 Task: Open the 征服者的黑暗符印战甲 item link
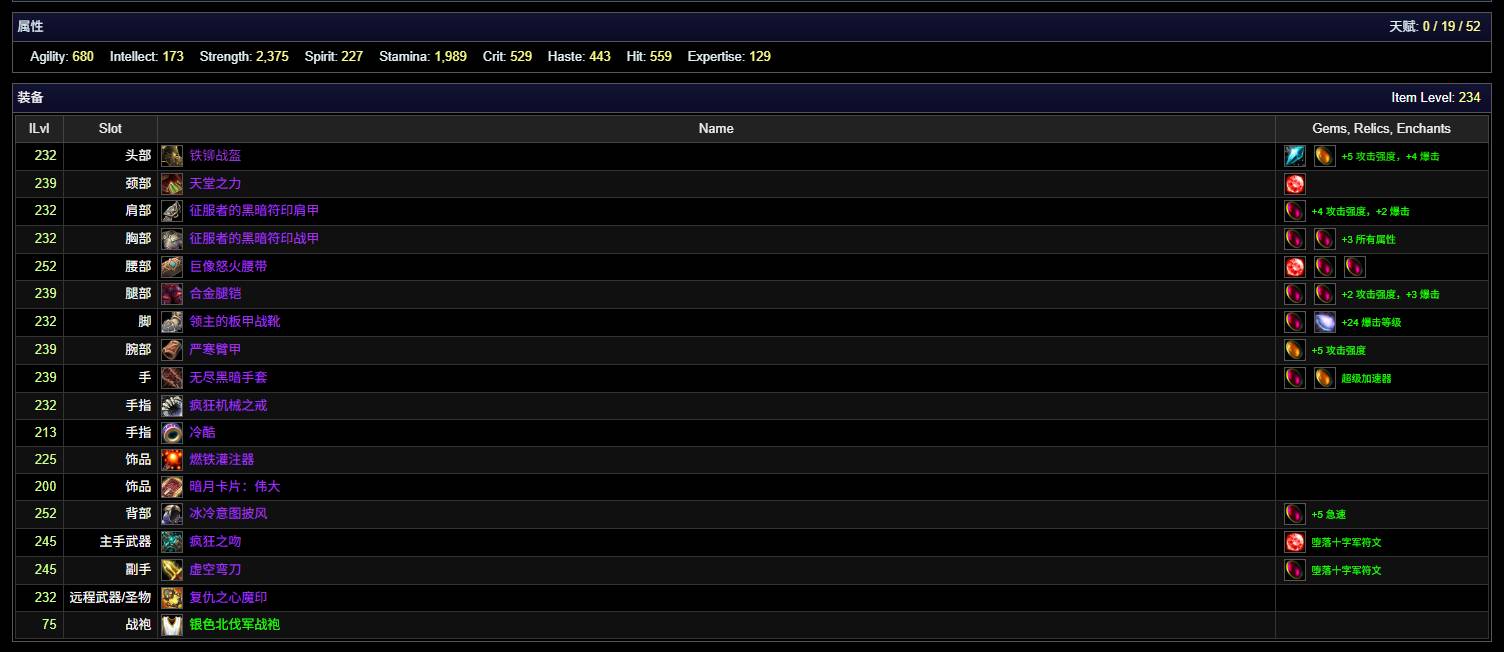click(254, 239)
